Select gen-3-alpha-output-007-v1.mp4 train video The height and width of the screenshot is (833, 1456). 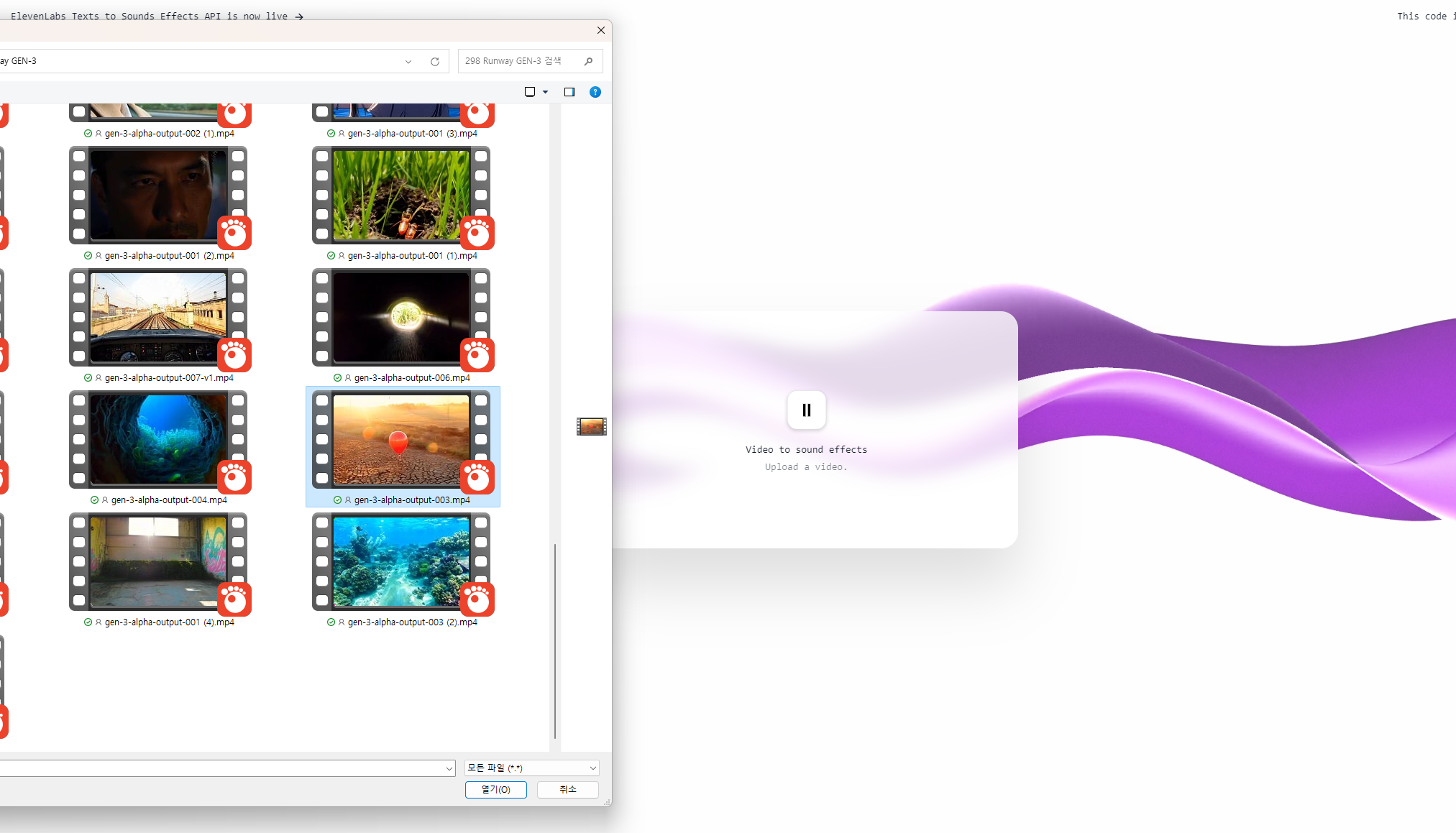(x=159, y=318)
